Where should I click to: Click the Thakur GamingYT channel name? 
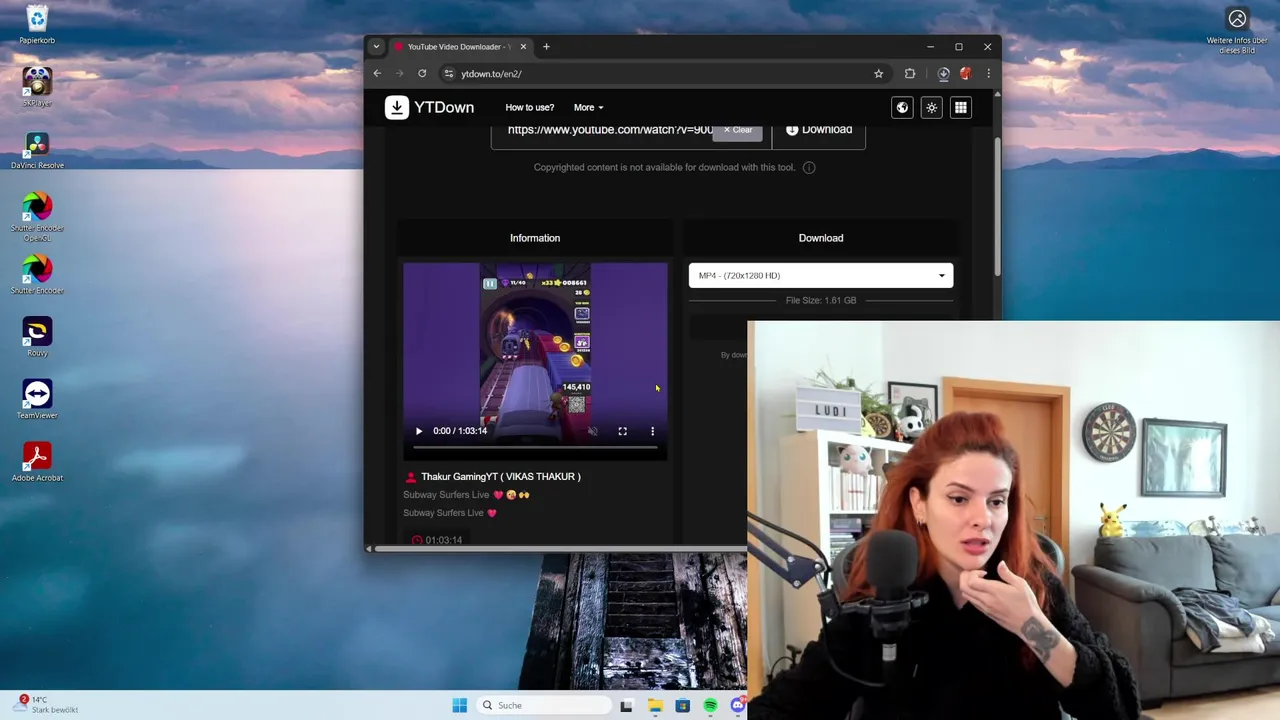coord(500,477)
